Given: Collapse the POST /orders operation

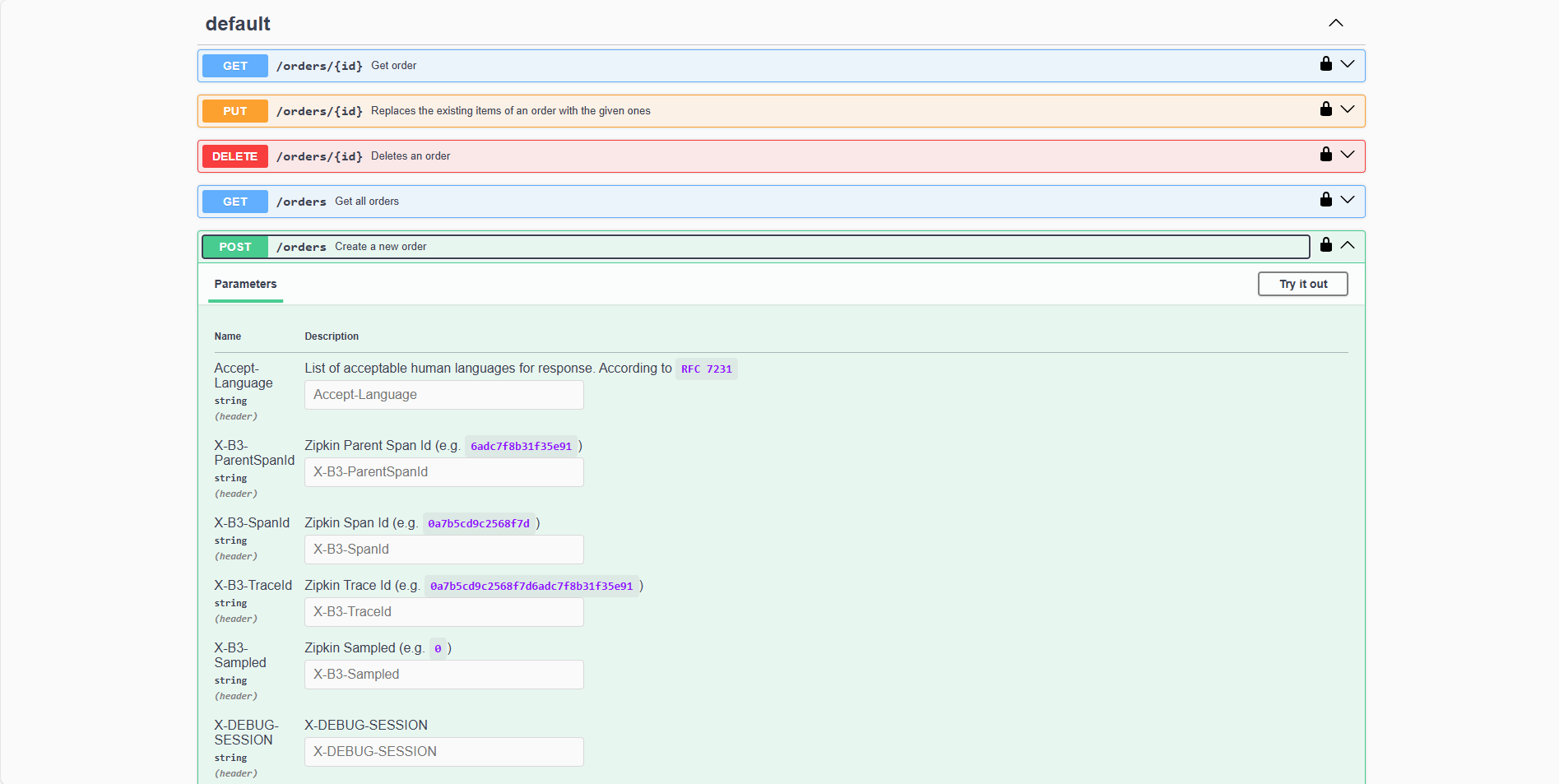Looking at the screenshot, I should pyautogui.click(x=1348, y=244).
